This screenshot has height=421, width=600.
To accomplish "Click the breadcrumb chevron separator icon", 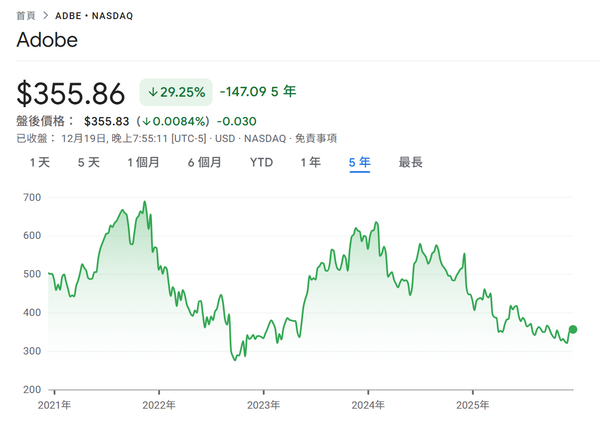I will [46, 16].
